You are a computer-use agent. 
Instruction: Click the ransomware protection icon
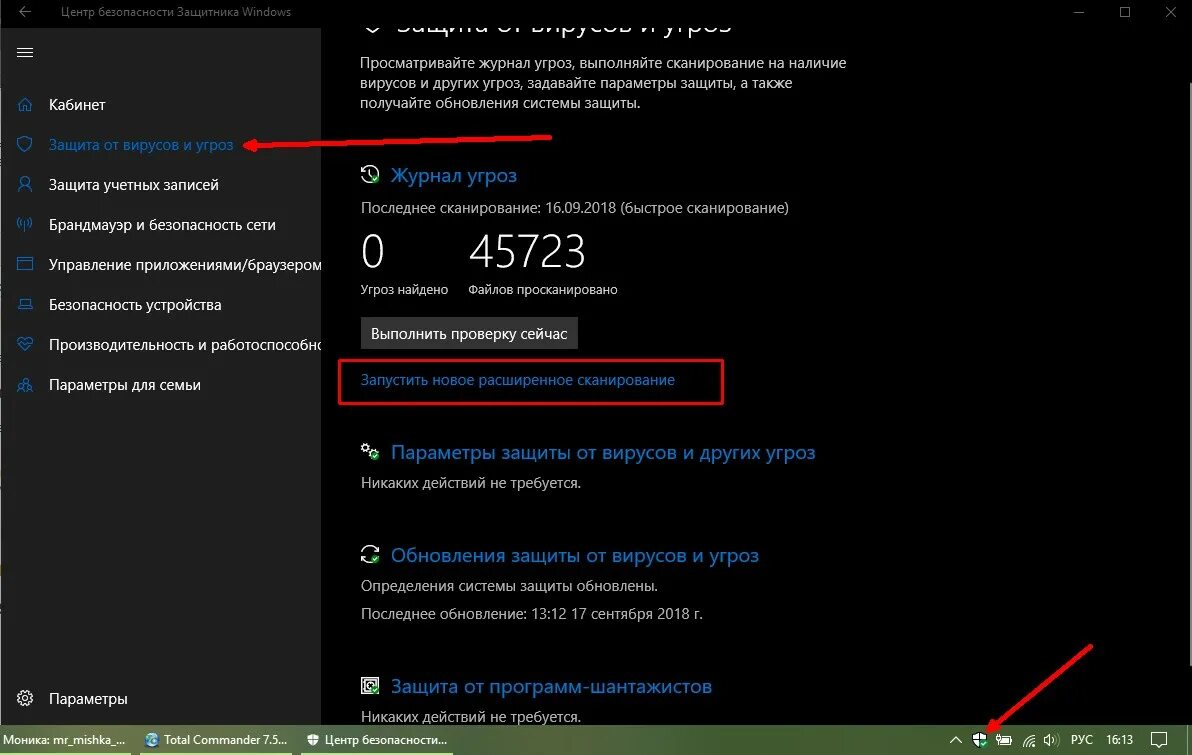(370, 686)
